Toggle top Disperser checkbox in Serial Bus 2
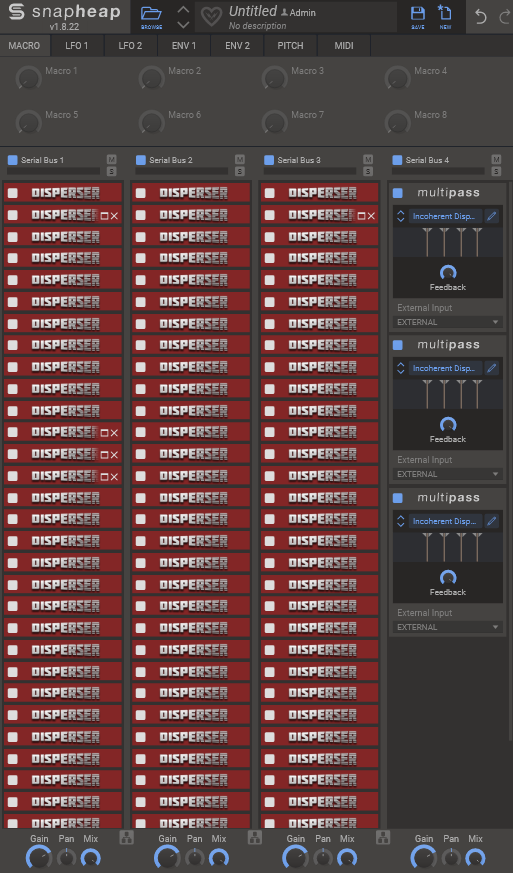Image resolution: width=513 pixels, height=873 pixels. (x=141, y=193)
